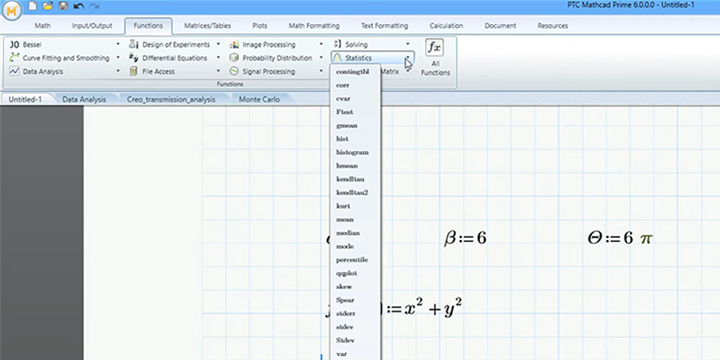The height and width of the screenshot is (360, 720).
Task: Expand the Curve Fitting and Smoothing dropdown arrow
Action: pos(118,58)
